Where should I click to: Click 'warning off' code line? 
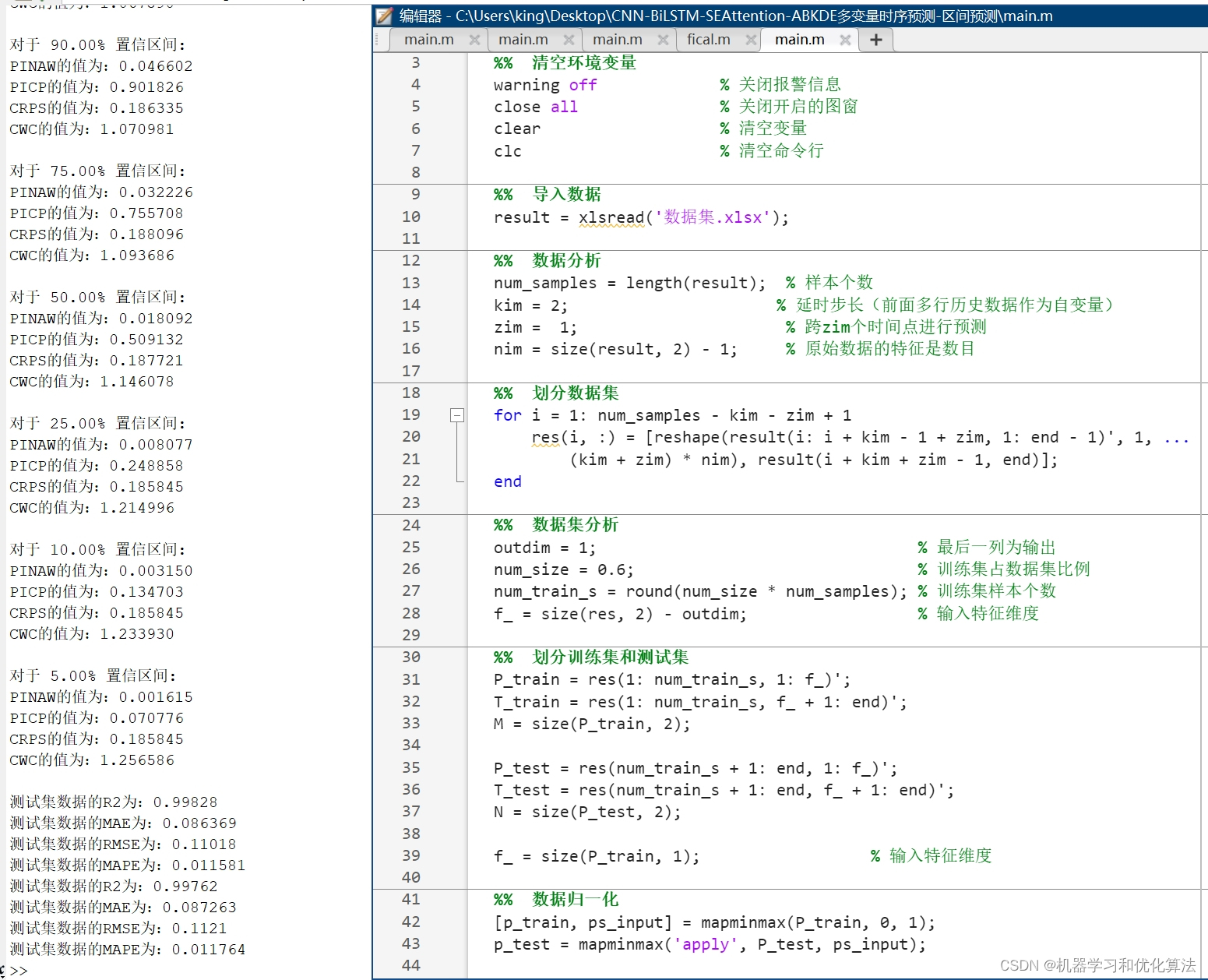point(545,85)
